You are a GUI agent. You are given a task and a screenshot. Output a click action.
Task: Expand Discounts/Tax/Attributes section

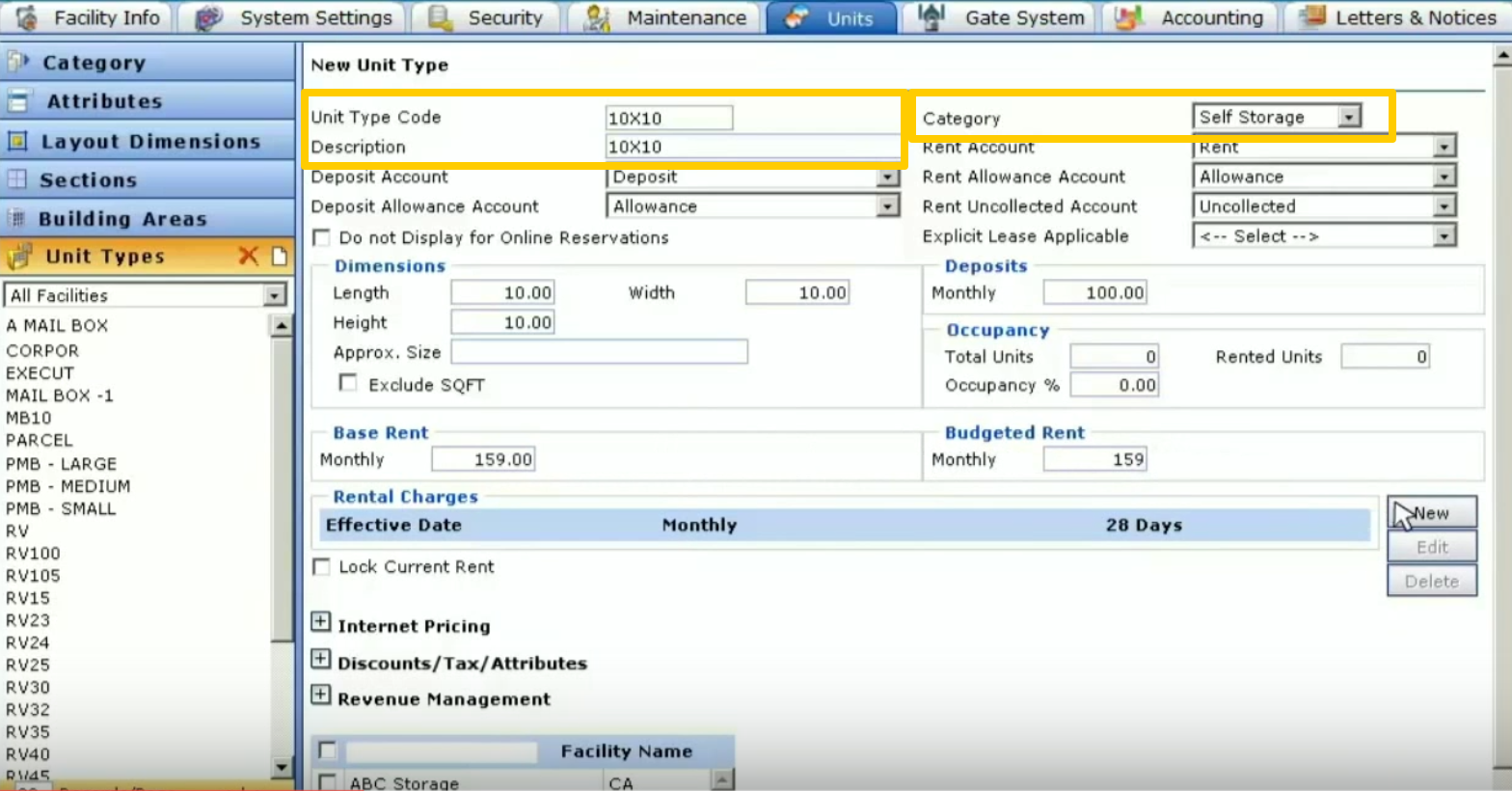(x=321, y=659)
